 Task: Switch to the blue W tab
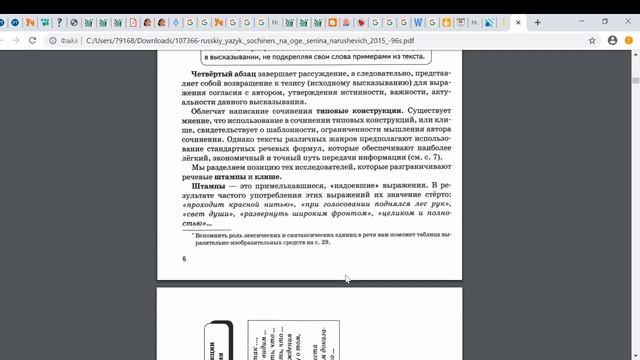(418, 23)
